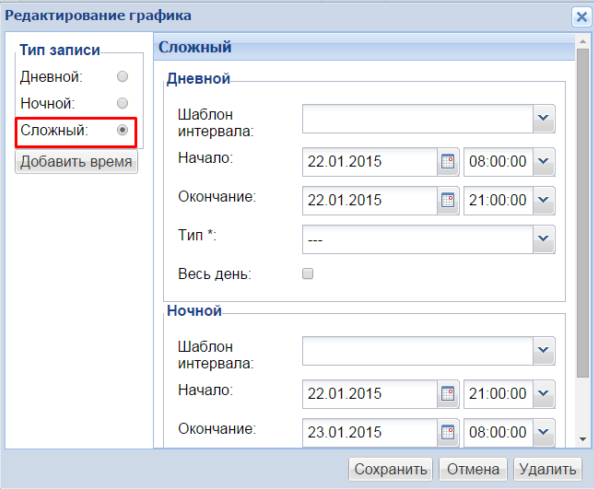This screenshot has height=489, width=594.
Task: Select the Сложный radio button
Action: click(x=122, y=130)
